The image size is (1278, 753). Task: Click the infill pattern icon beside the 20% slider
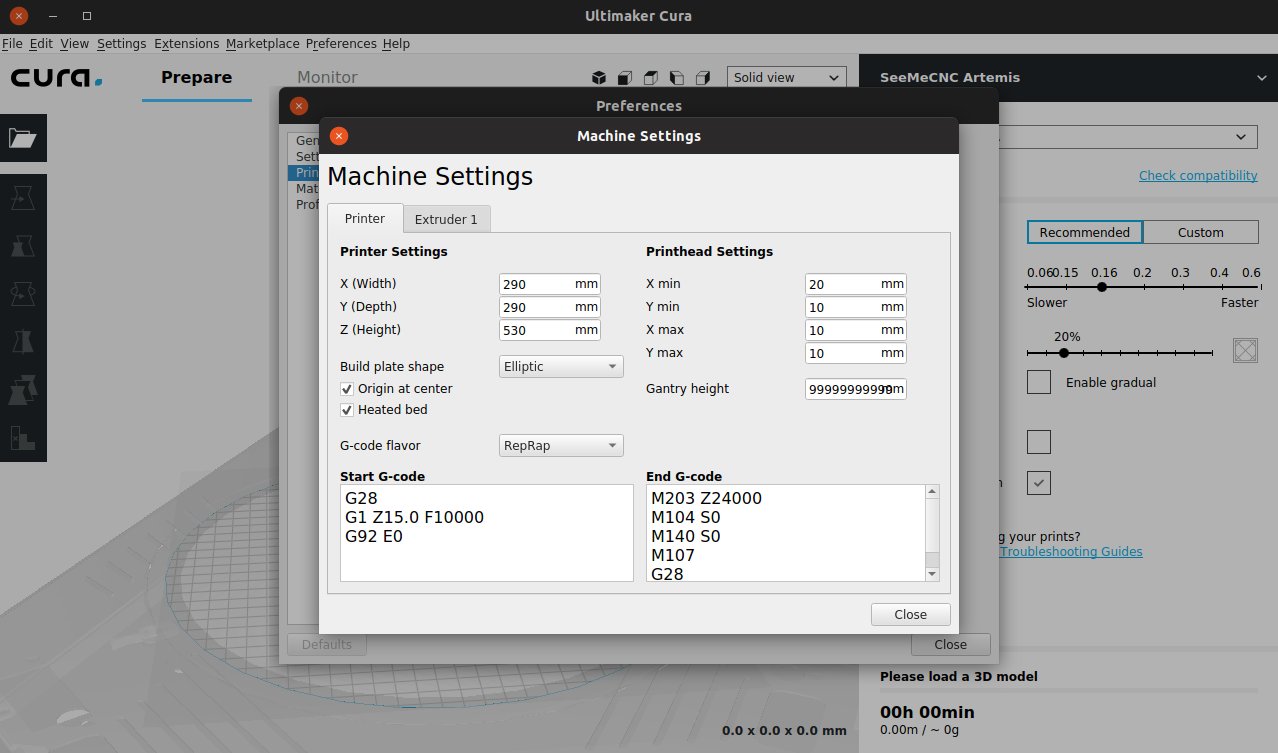pos(1245,350)
